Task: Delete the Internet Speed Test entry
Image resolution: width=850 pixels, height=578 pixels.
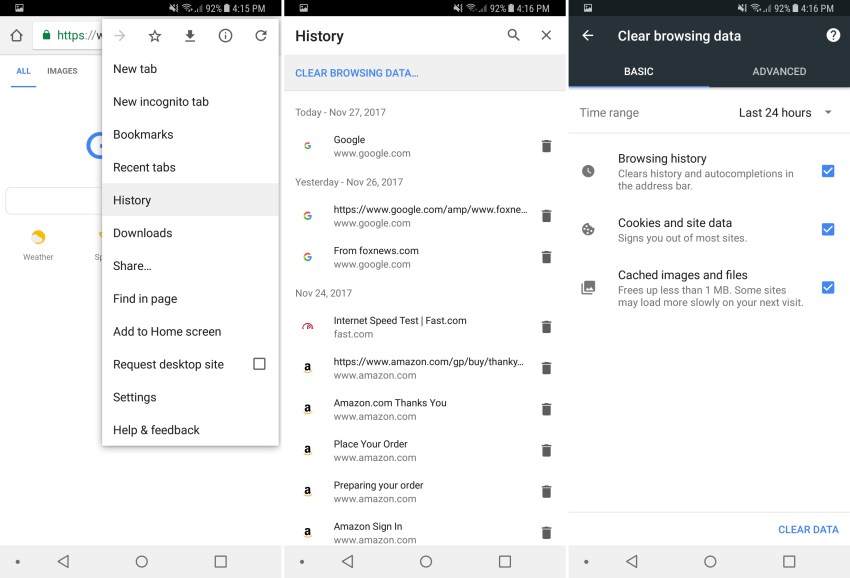Action: [546, 327]
